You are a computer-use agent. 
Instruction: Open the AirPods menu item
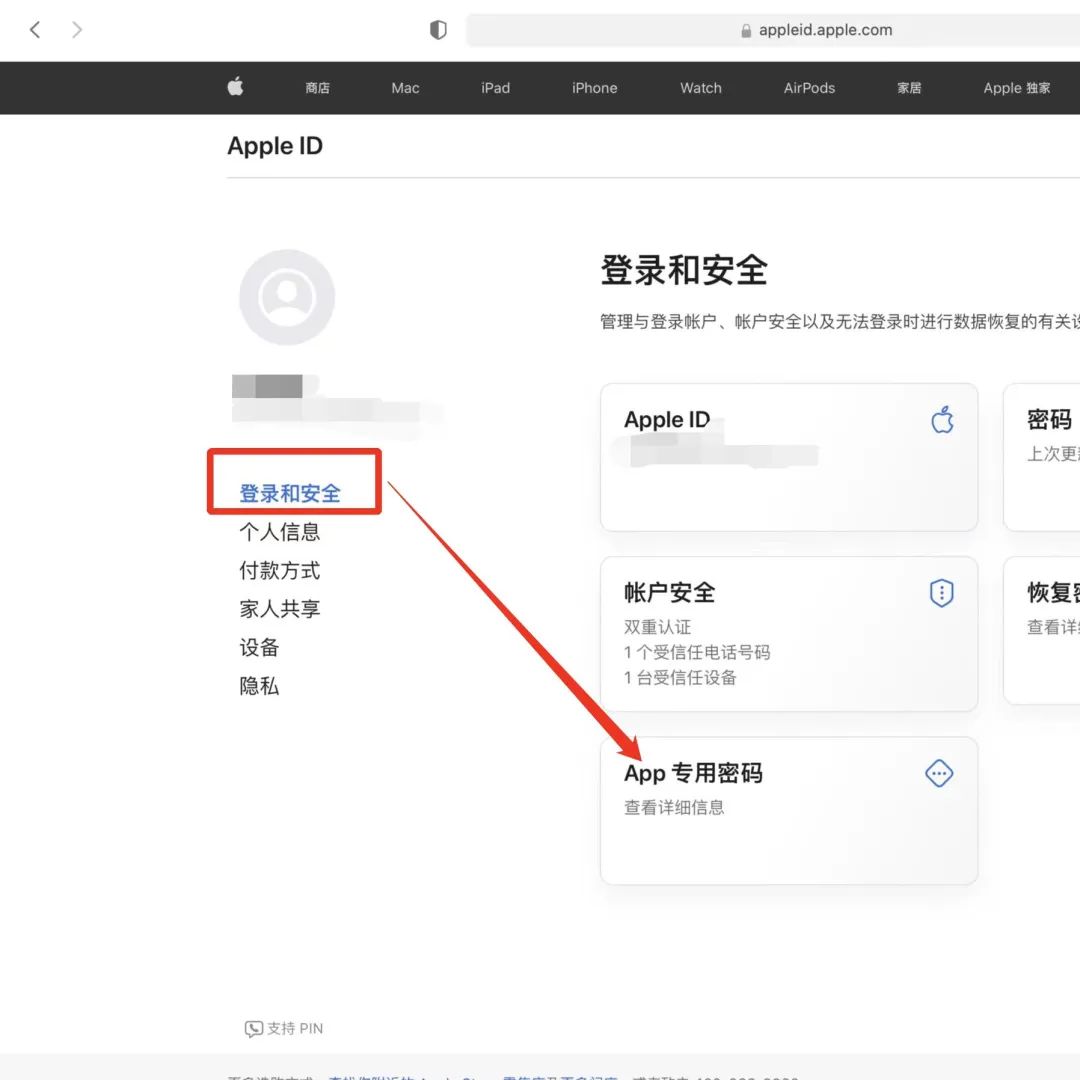[809, 88]
